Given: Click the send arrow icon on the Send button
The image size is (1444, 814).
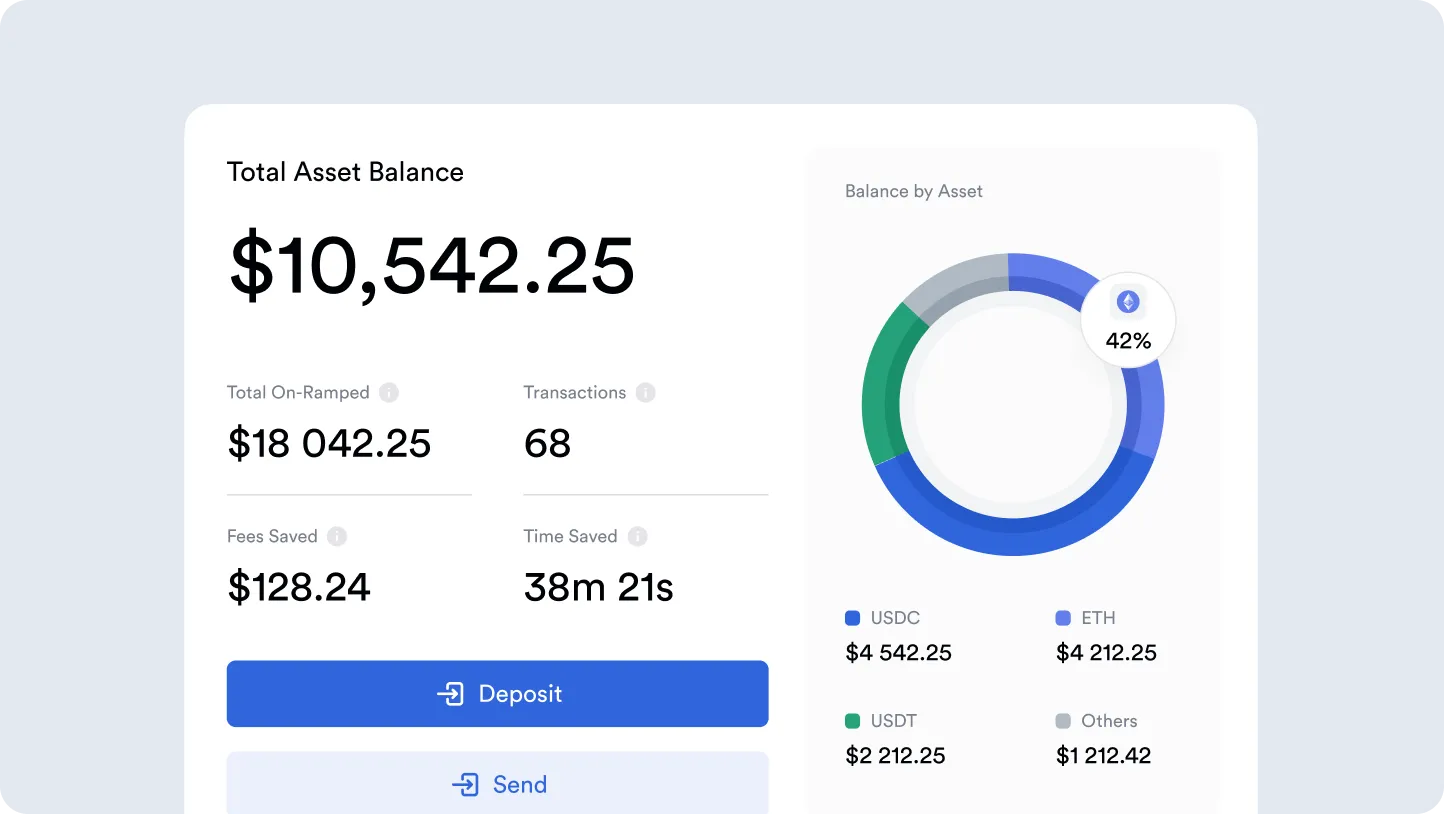Looking at the screenshot, I should (x=466, y=784).
